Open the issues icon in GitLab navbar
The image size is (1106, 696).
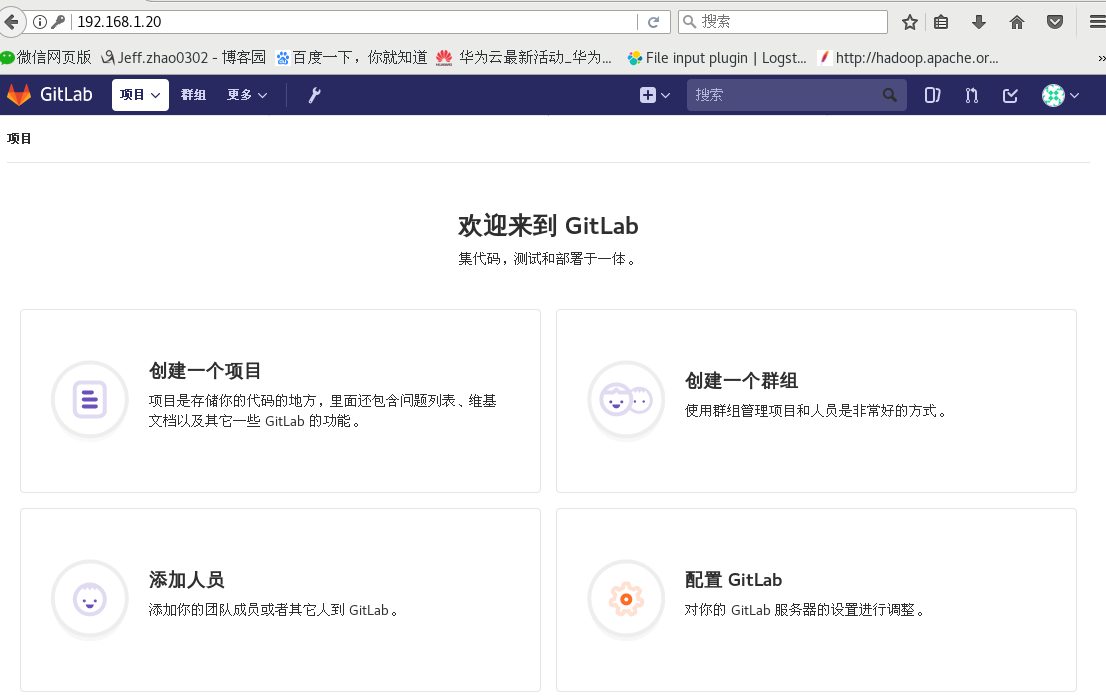(x=932, y=94)
